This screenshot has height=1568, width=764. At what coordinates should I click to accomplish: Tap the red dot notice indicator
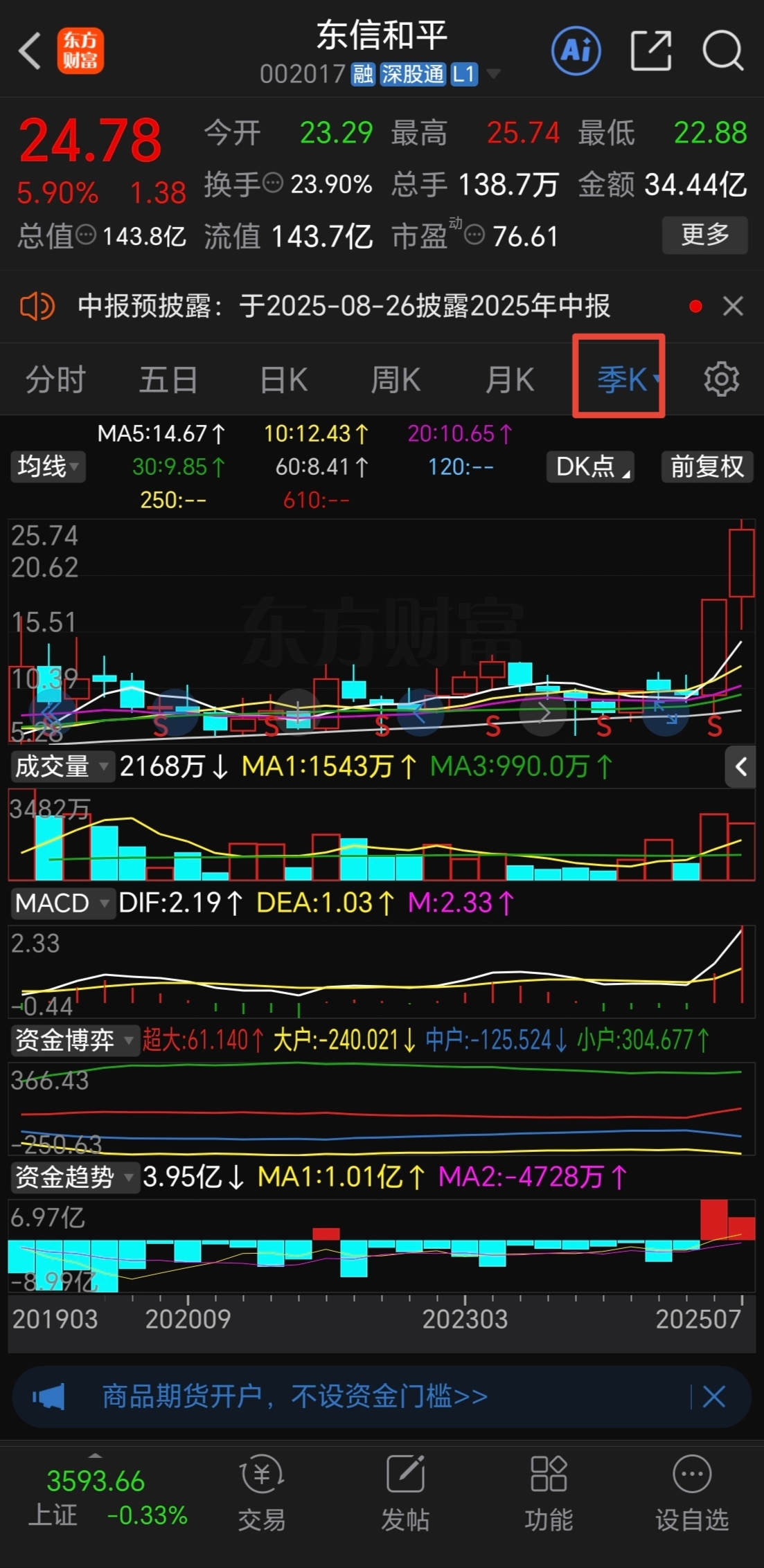point(696,306)
